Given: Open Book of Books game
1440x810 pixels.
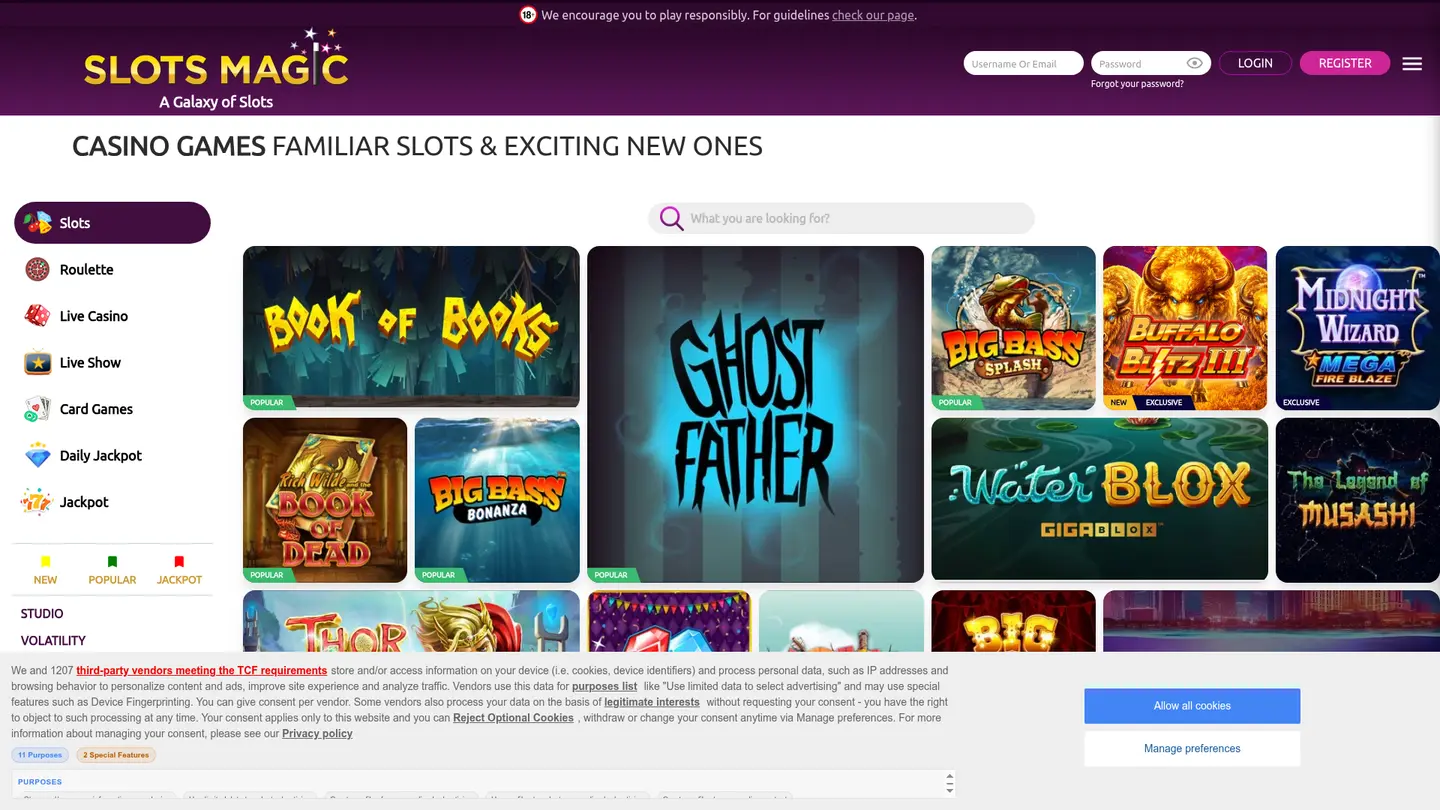Looking at the screenshot, I should click(x=411, y=328).
